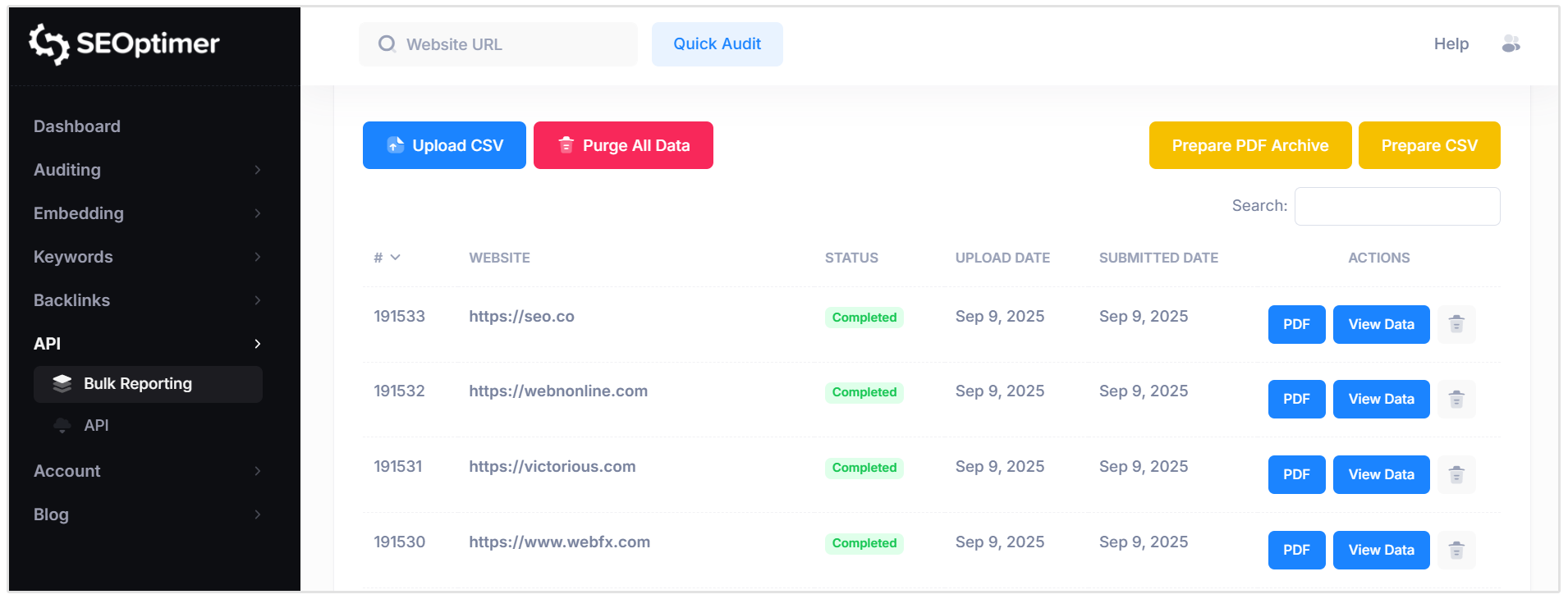Open the Help link
1568x599 pixels.
point(1451,44)
